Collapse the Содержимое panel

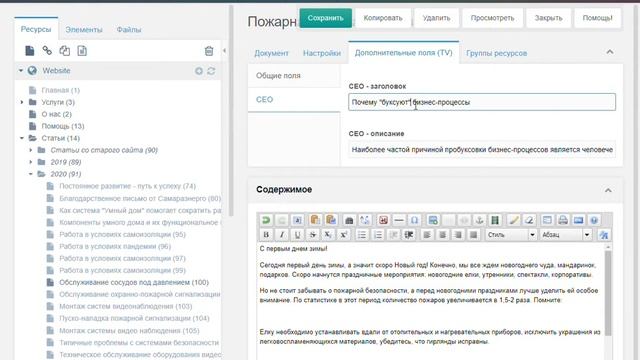pyautogui.click(x=608, y=190)
